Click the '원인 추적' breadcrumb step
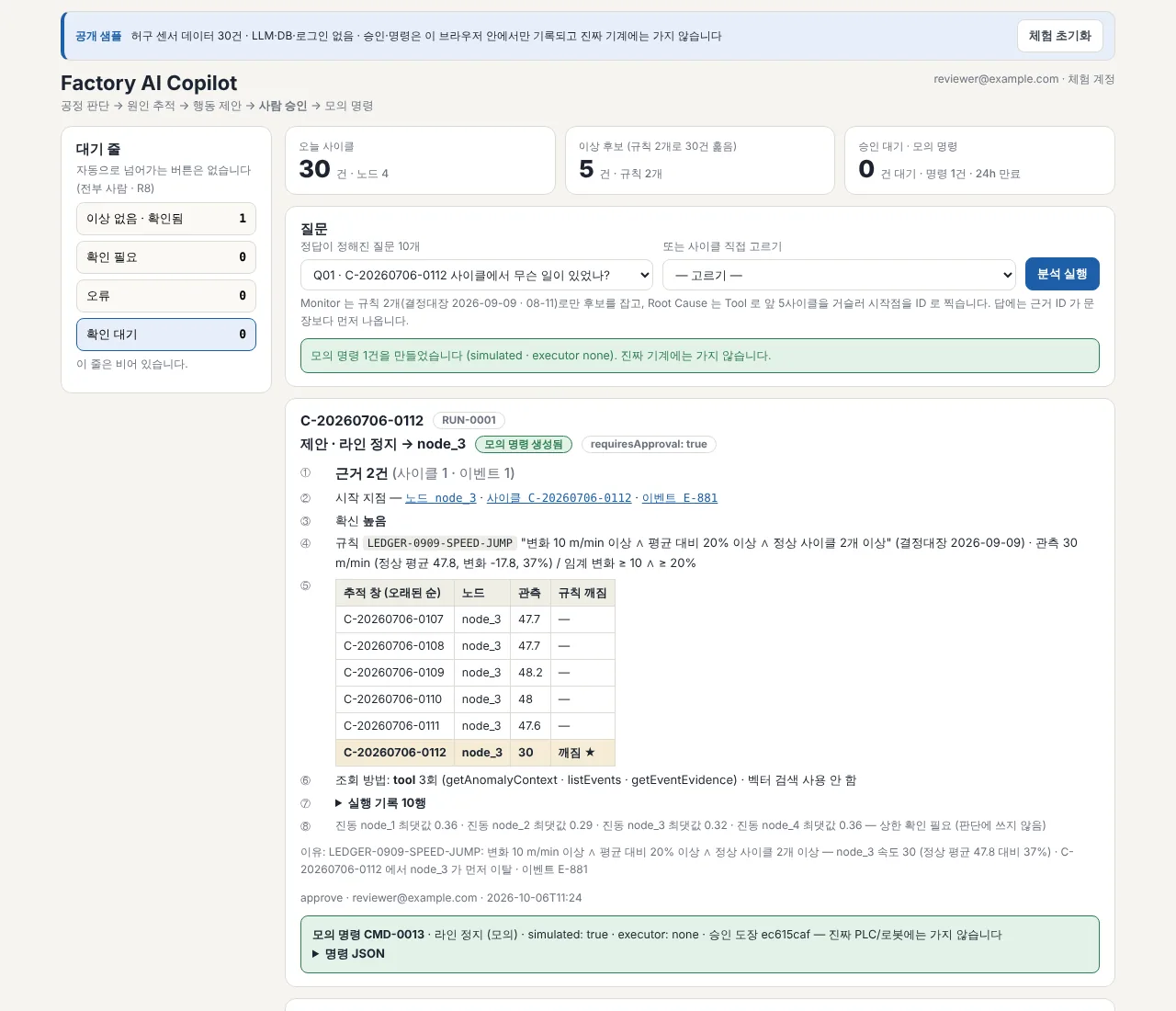This screenshot has width=1176, height=1011. point(151,106)
